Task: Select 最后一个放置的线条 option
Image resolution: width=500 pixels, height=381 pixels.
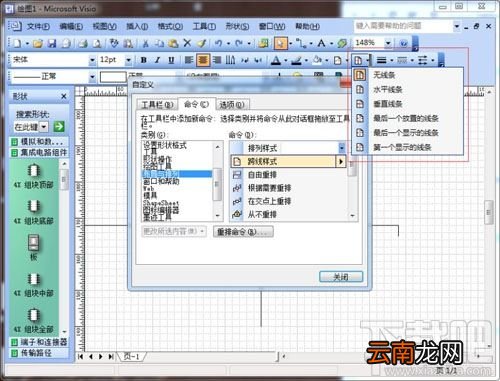Action: [407, 118]
